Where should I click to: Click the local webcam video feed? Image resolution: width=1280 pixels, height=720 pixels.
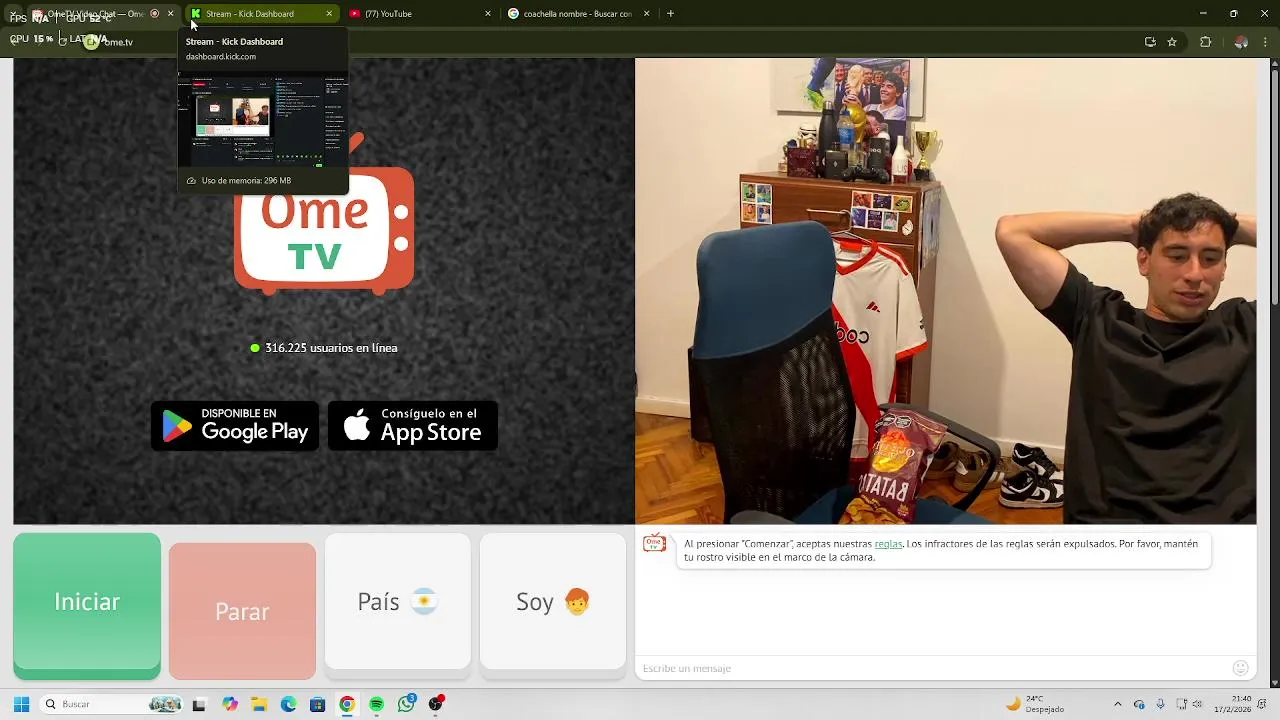coord(945,291)
